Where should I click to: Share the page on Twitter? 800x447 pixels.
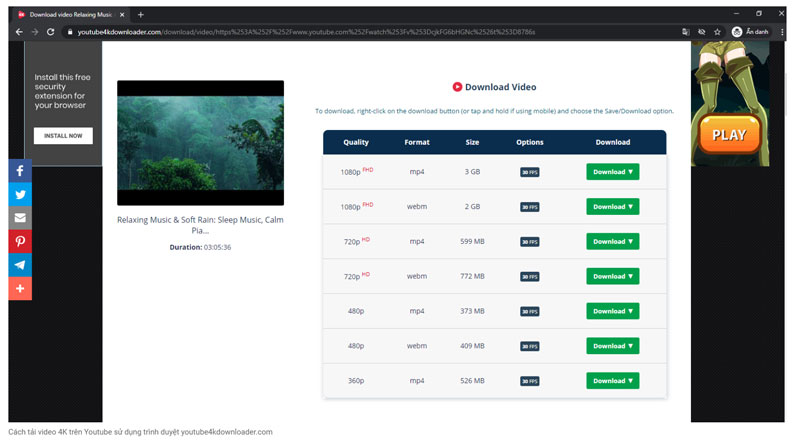tap(20, 194)
